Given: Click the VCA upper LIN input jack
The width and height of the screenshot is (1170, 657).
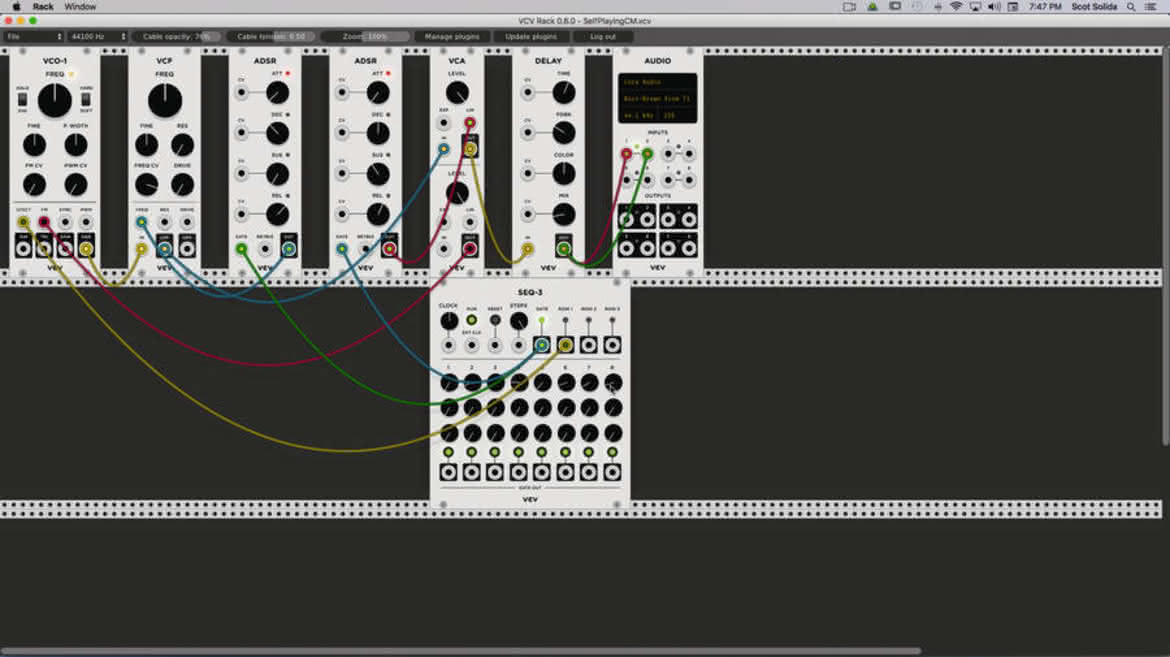Looking at the screenshot, I should [470, 122].
